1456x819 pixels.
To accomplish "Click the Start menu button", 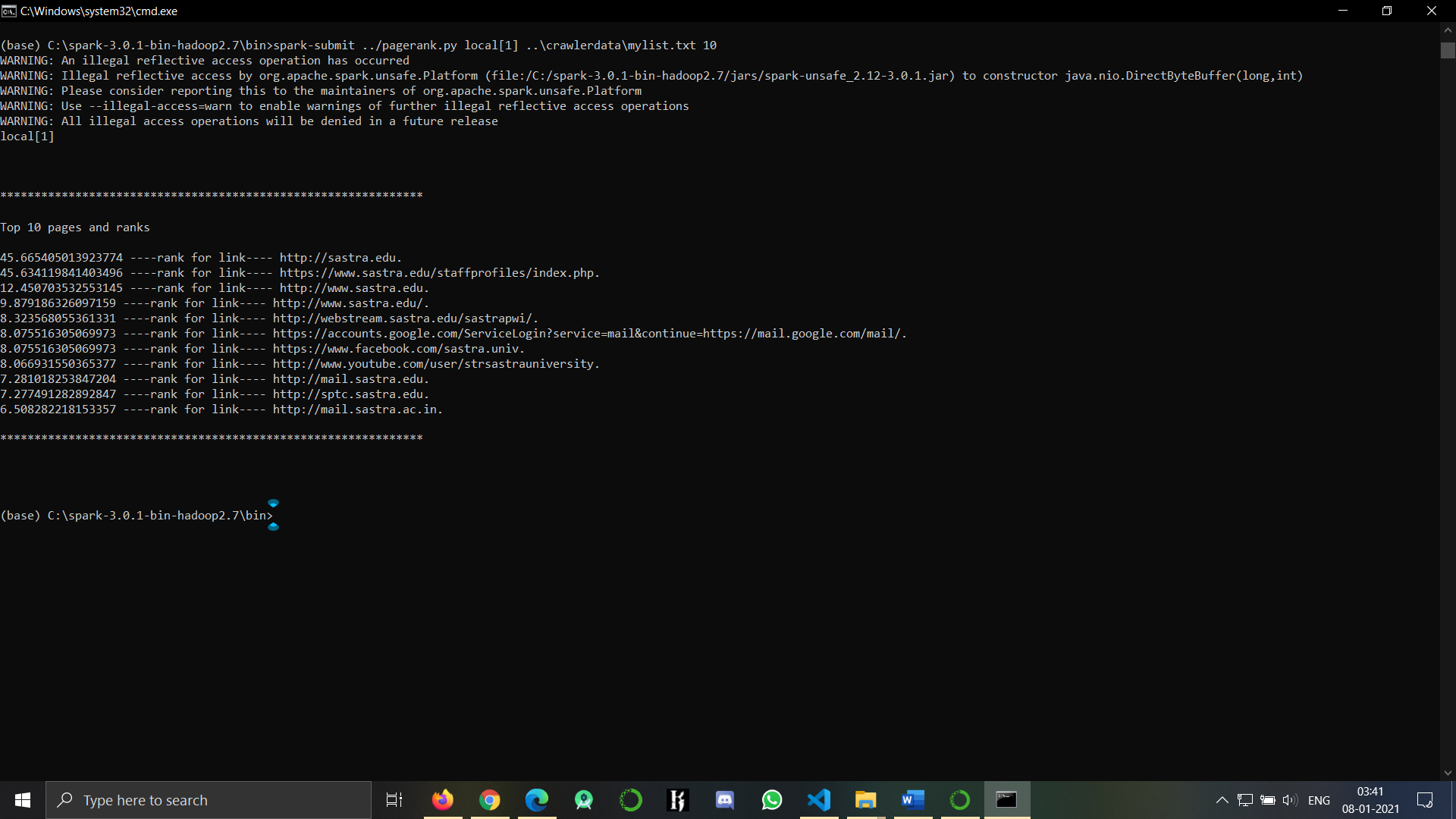I will (x=22, y=800).
